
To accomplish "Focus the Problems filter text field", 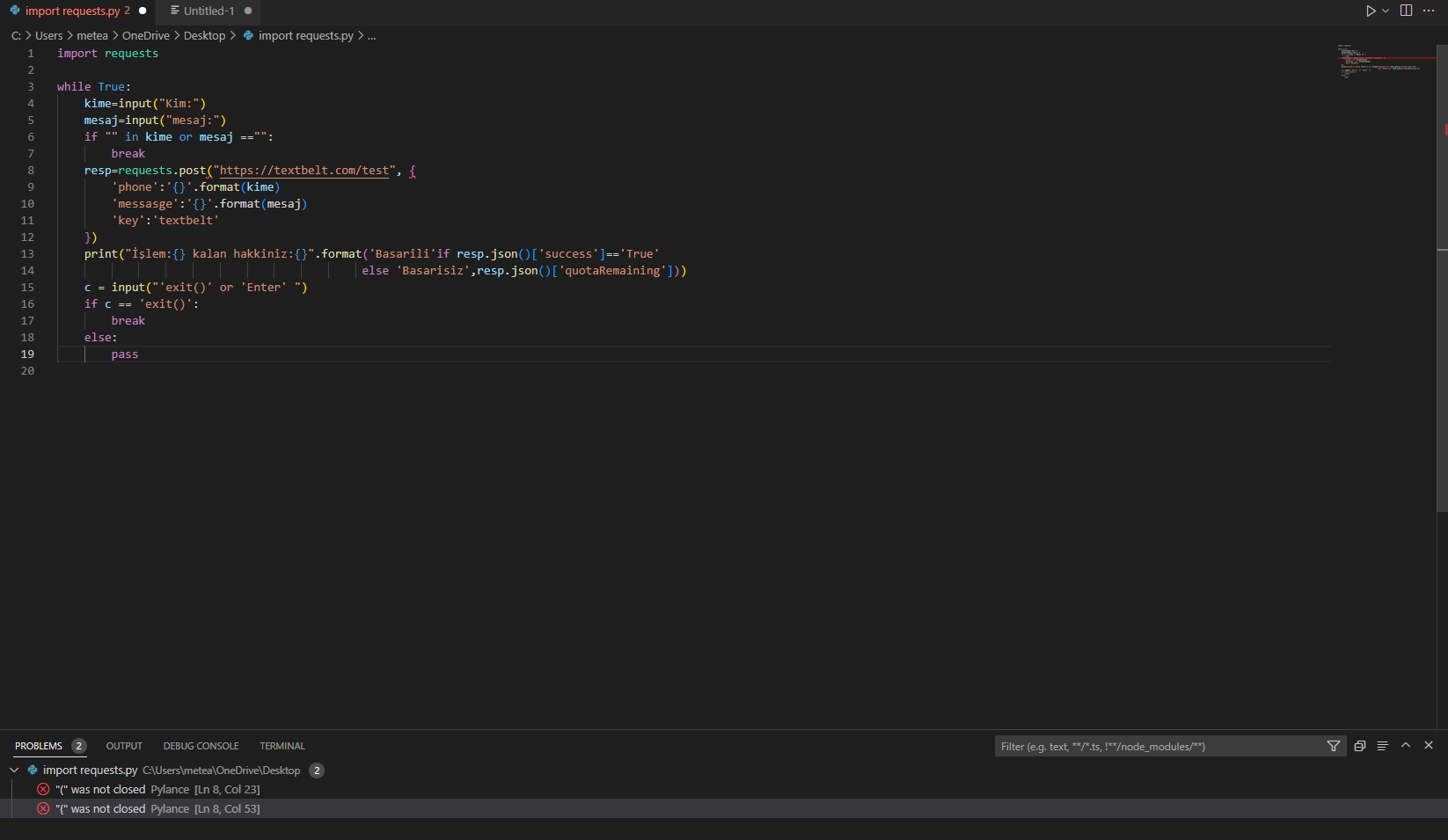I will 1159,747.
